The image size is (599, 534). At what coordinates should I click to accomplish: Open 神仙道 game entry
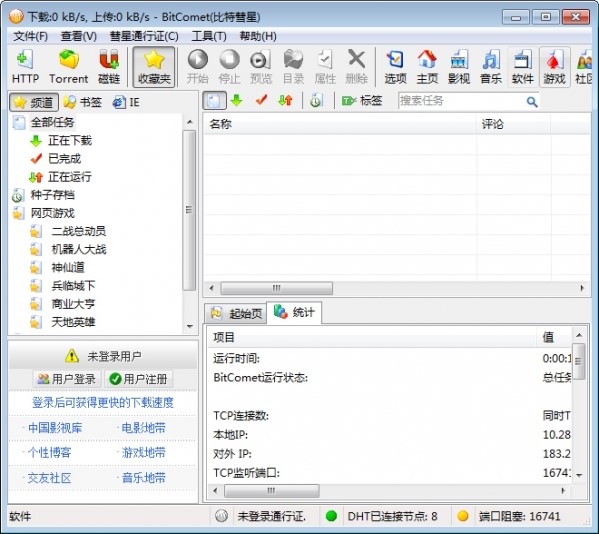[68, 267]
